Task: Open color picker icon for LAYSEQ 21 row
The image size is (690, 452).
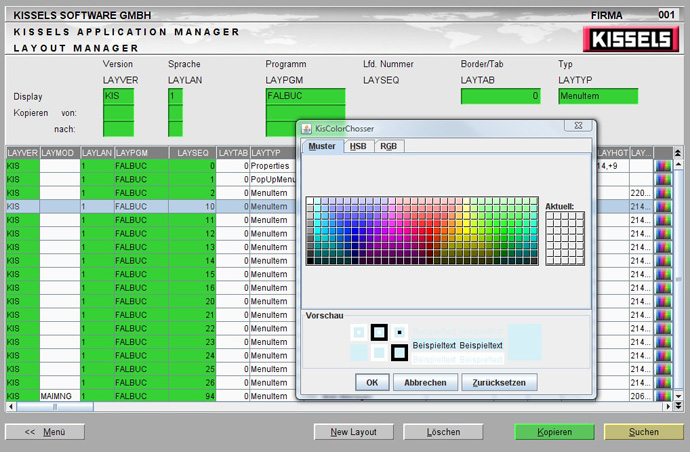Action: pos(663,315)
